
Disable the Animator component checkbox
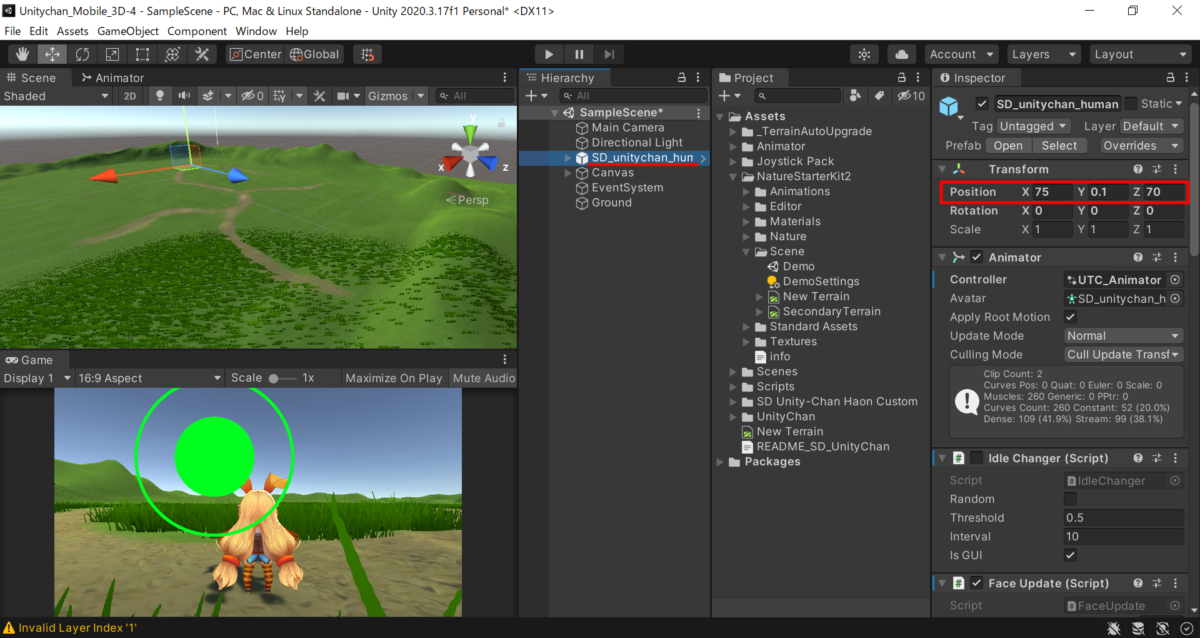[977, 257]
